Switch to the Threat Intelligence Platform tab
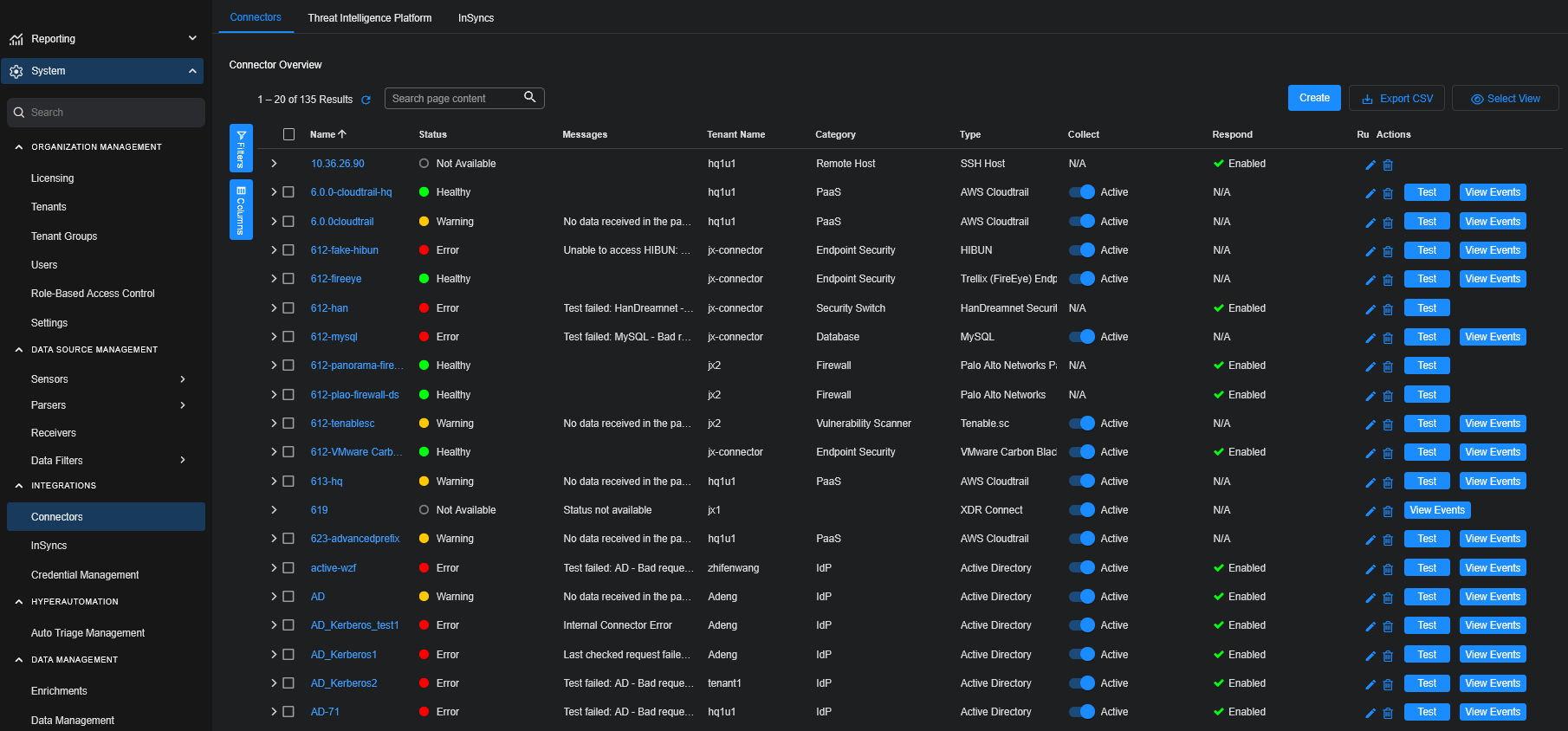1568x731 pixels. pos(369,18)
